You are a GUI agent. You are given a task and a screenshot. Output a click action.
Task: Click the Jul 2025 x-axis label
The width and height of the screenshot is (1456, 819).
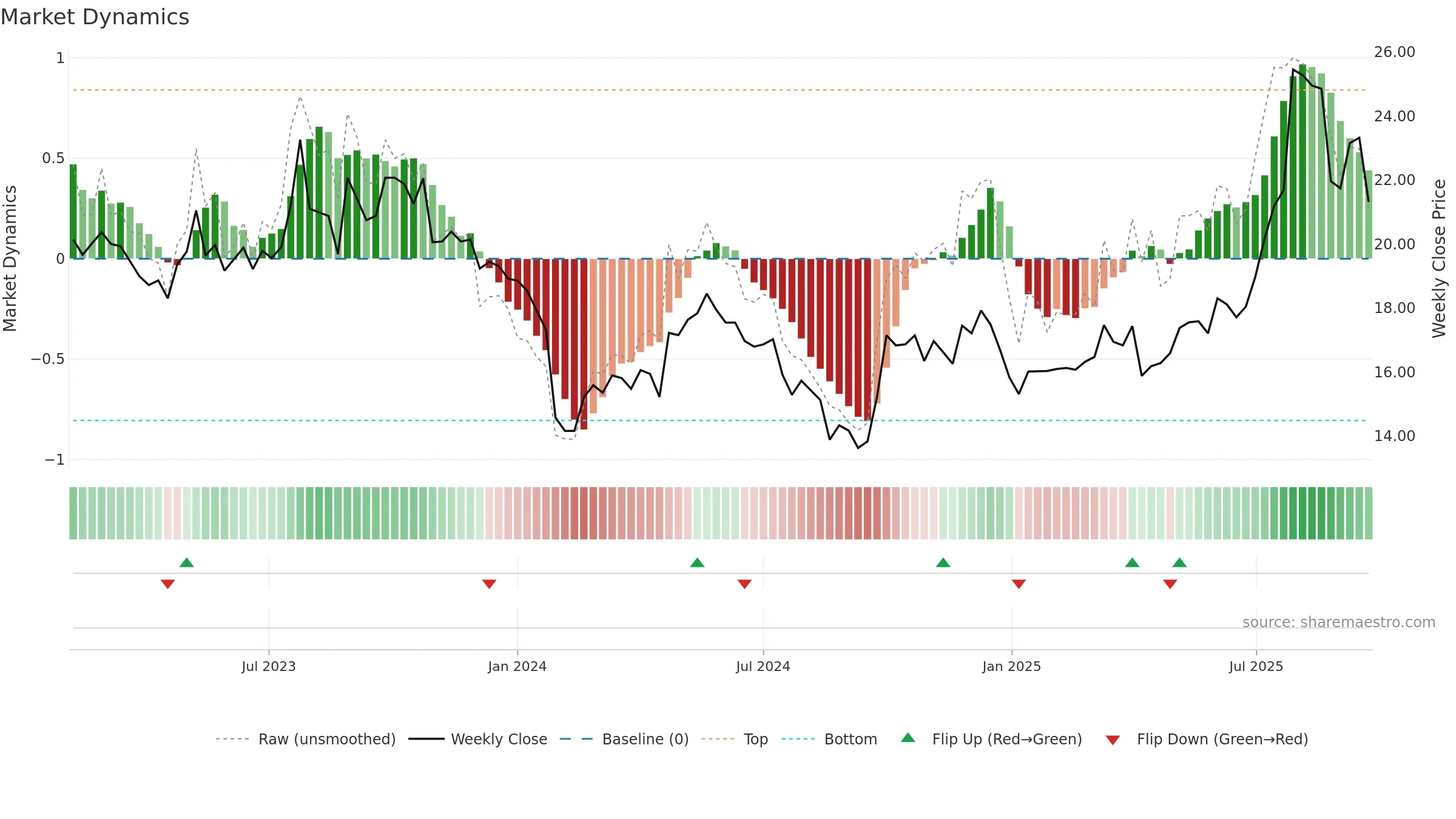tap(1256, 666)
